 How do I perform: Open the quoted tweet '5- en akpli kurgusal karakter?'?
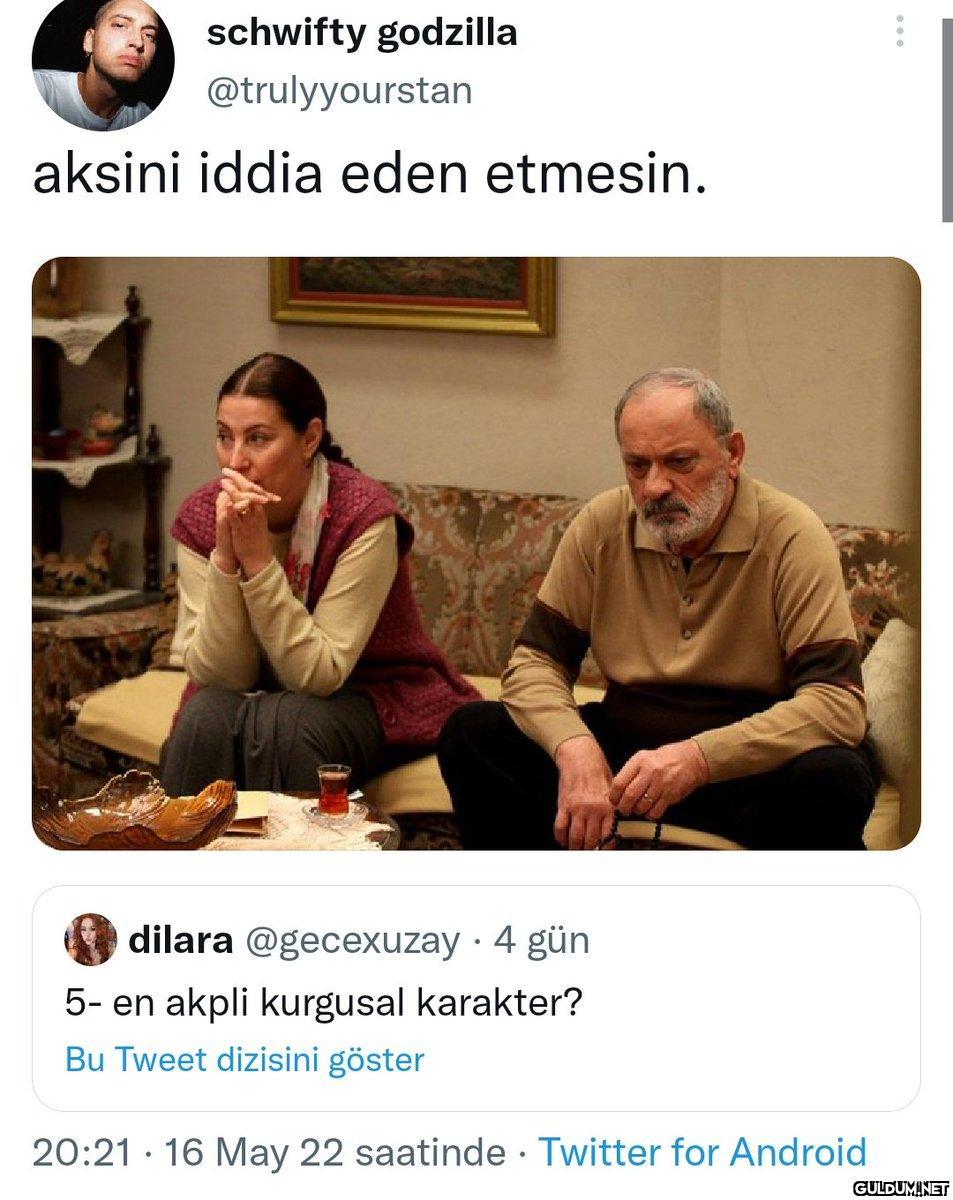(x=476, y=998)
